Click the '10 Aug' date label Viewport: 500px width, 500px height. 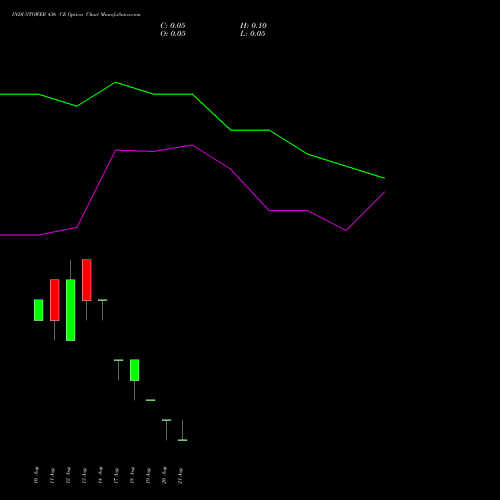click(x=36, y=475)
